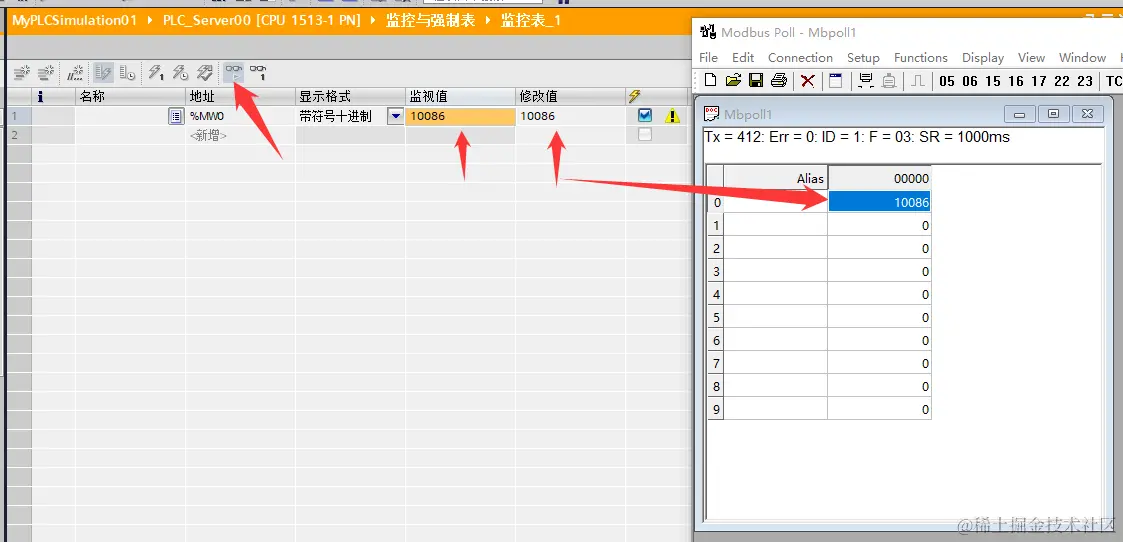Select Modbus Poll register 0 value 10086
The width and height of the screenshot is (1123, 542).
[x=879, y=202]
